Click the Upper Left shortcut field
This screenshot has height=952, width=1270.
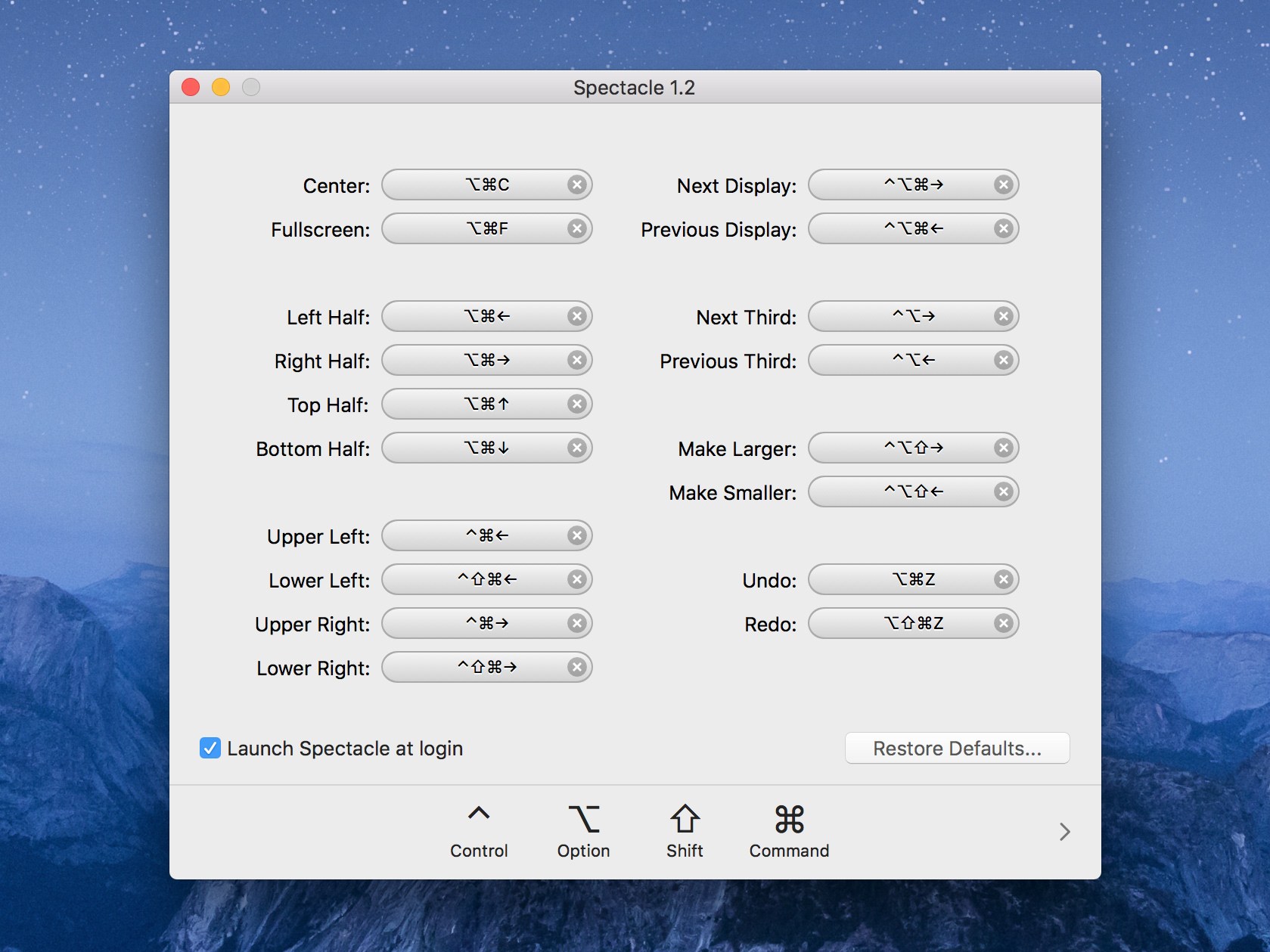click(477, 536)
